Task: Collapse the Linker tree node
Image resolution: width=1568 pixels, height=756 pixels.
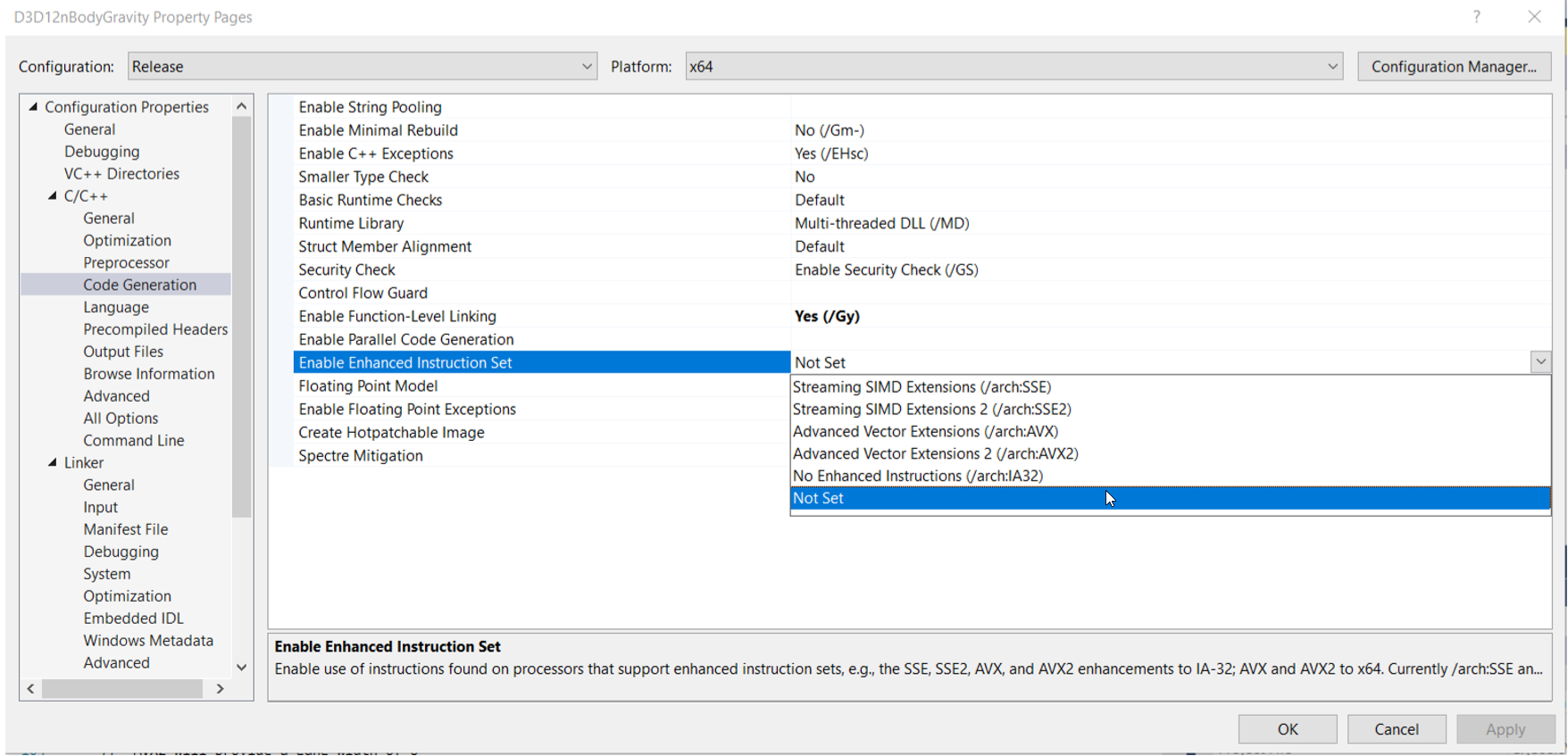Action: [x=52, y=462]
